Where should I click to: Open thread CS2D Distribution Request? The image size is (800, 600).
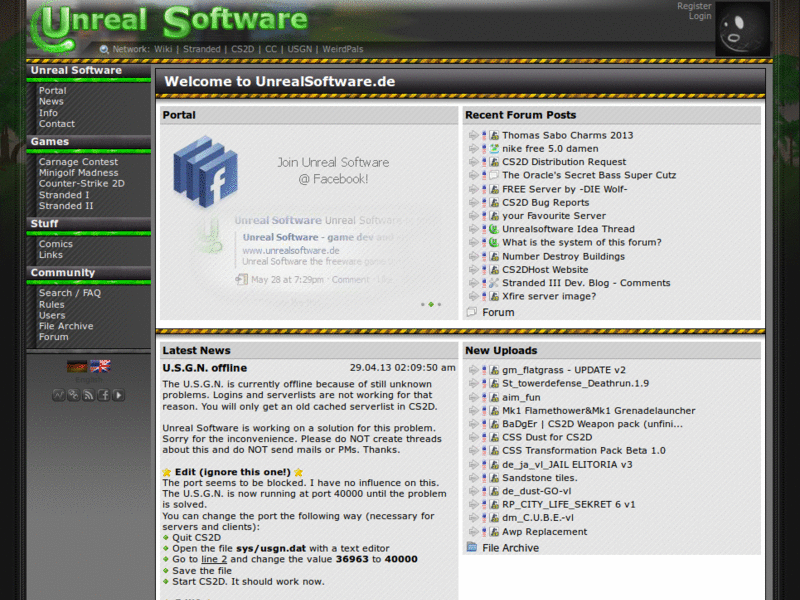click(x=564, y=162)
